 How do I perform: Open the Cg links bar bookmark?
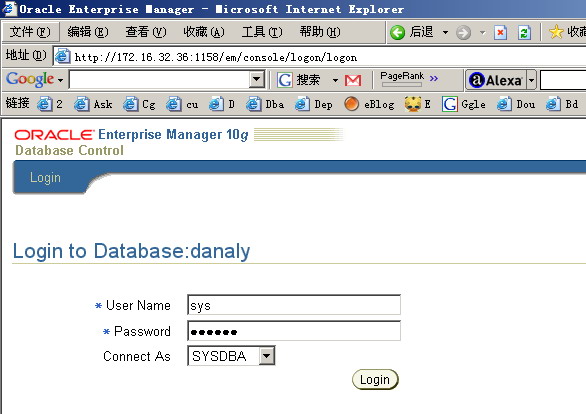pos(139,104)
